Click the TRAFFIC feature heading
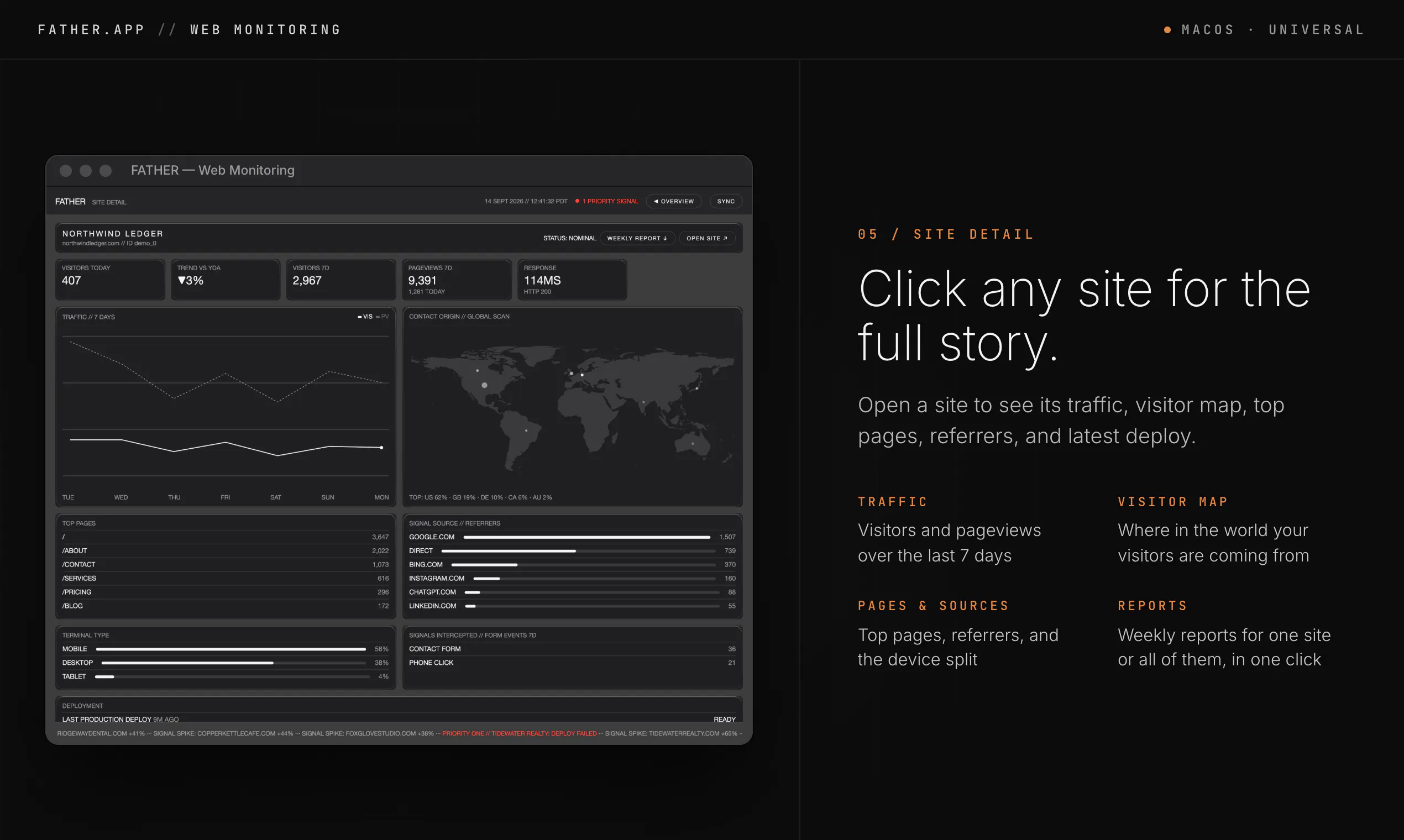 coord(893,502)
